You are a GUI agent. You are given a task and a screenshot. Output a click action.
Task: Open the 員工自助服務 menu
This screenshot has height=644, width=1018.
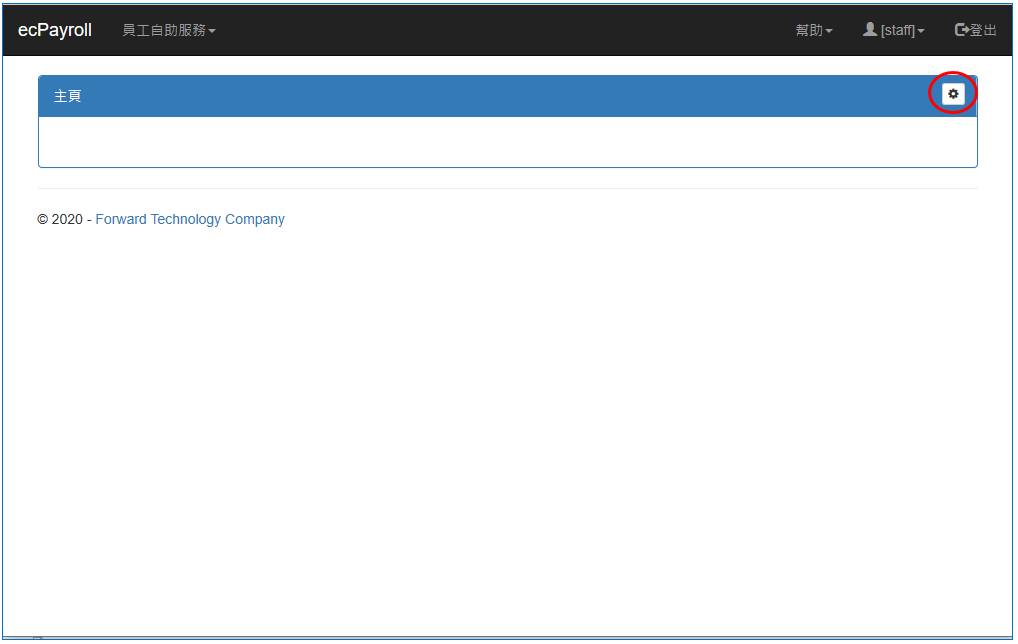point(164,30)
